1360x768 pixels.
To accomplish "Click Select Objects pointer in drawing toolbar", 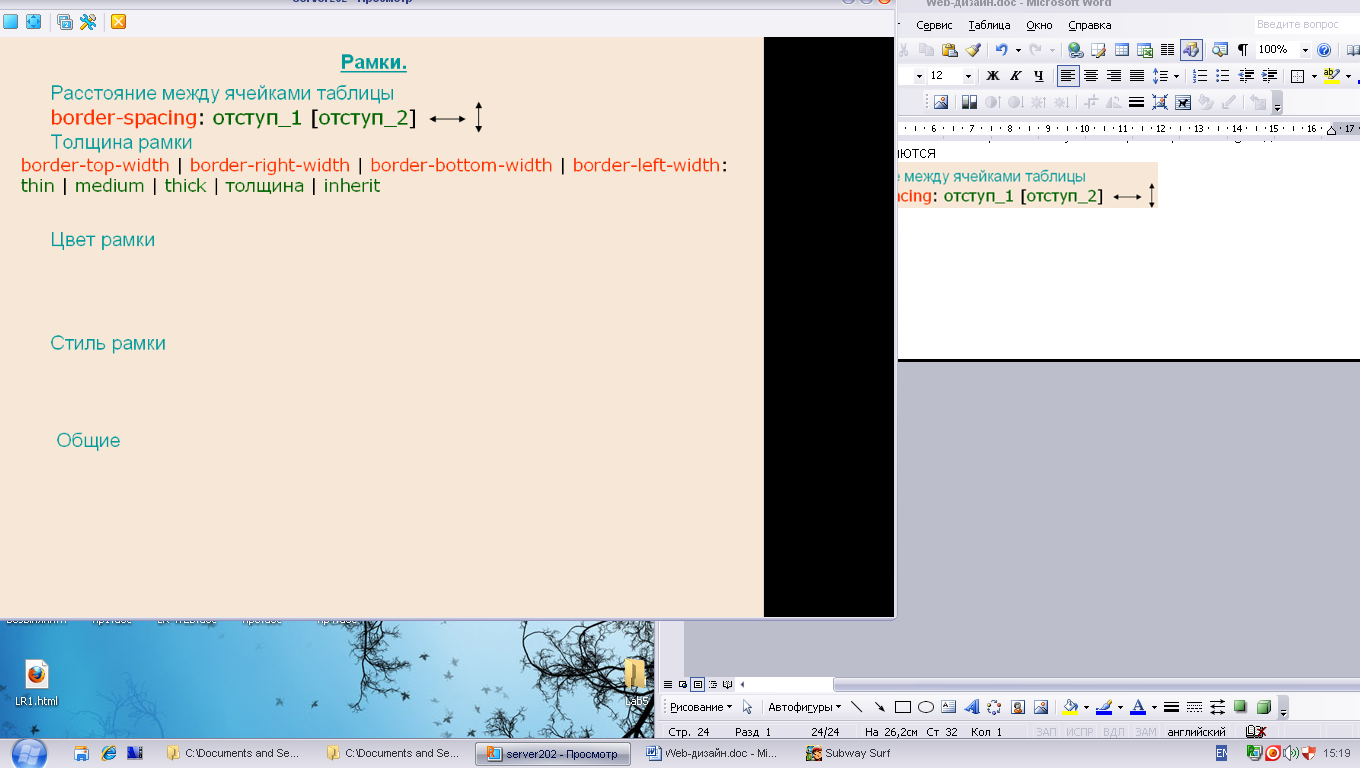I will [x=747, y=707].
